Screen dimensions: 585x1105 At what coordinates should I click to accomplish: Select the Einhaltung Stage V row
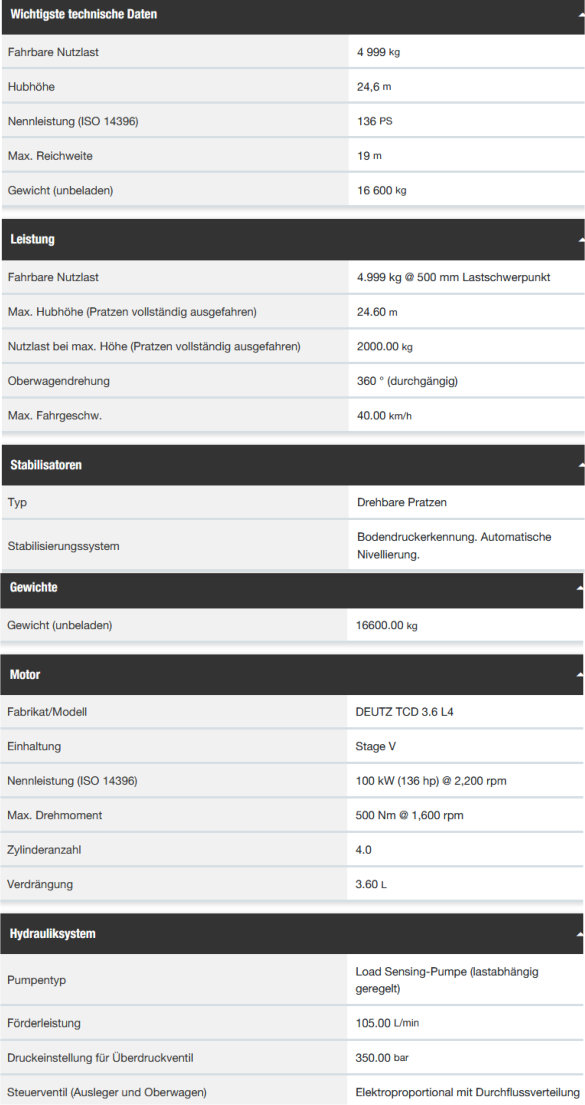(x=292, y=746)
